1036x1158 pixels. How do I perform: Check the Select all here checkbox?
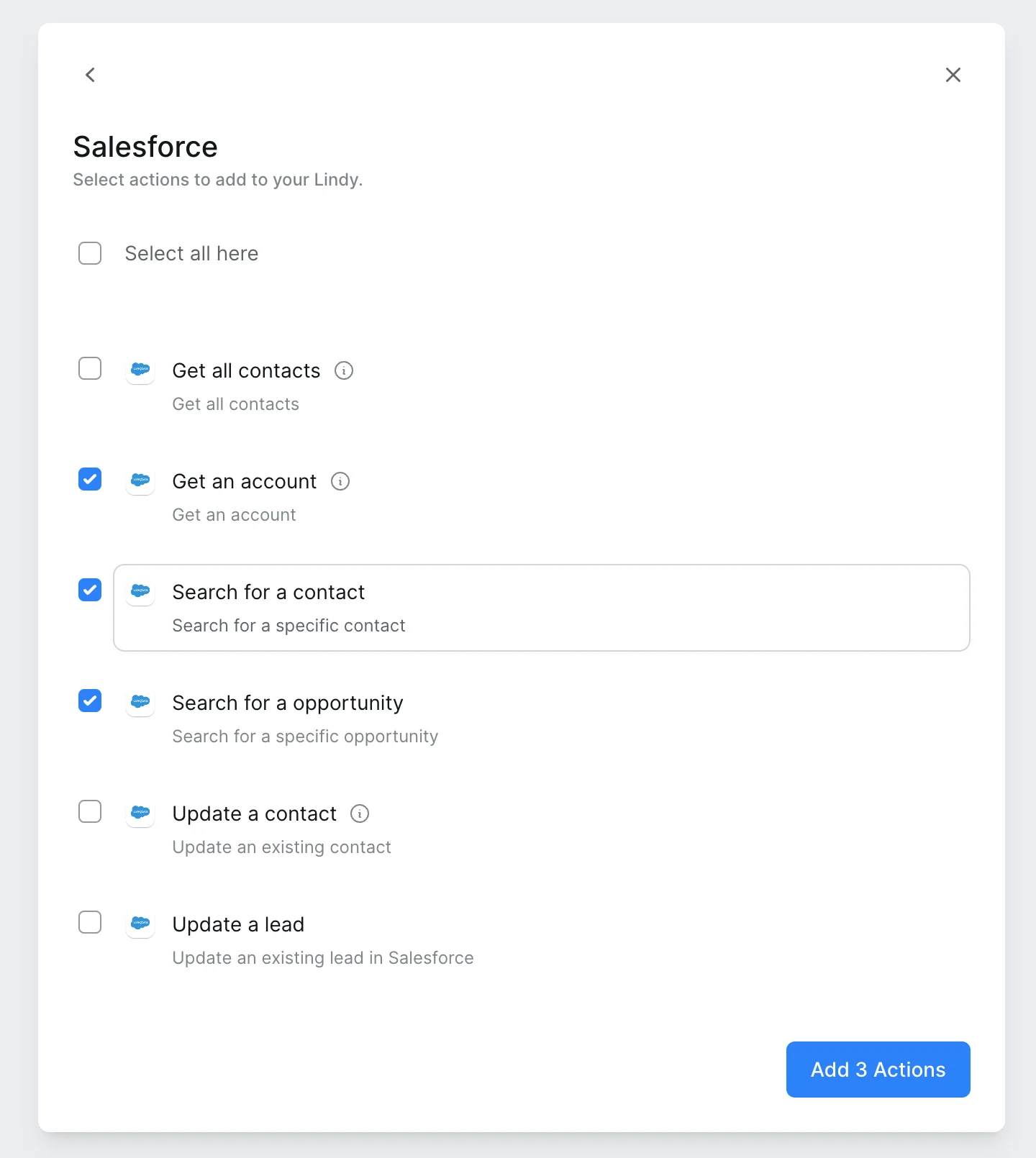(90, 253)
